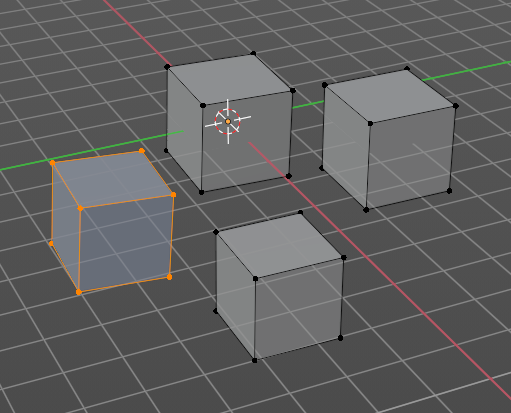The height and width of the screenshot is (413, 511).
Task: Click lowest bottom vertex of foreground cube
Action: tap(255, 361)
